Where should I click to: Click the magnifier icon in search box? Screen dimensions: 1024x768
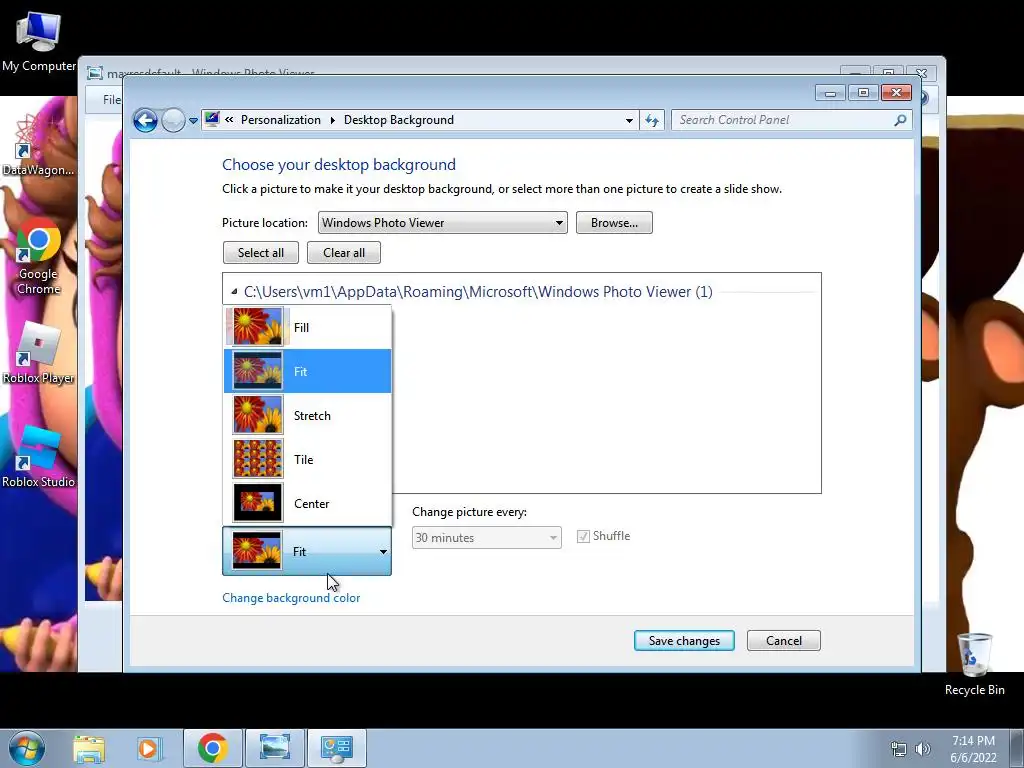pos(900,120)
